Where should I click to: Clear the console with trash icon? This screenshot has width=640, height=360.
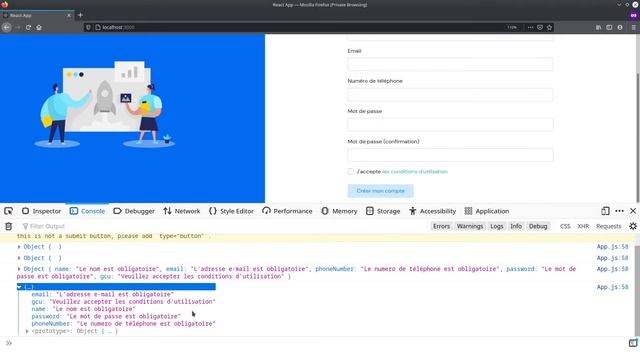pos(9,226)
